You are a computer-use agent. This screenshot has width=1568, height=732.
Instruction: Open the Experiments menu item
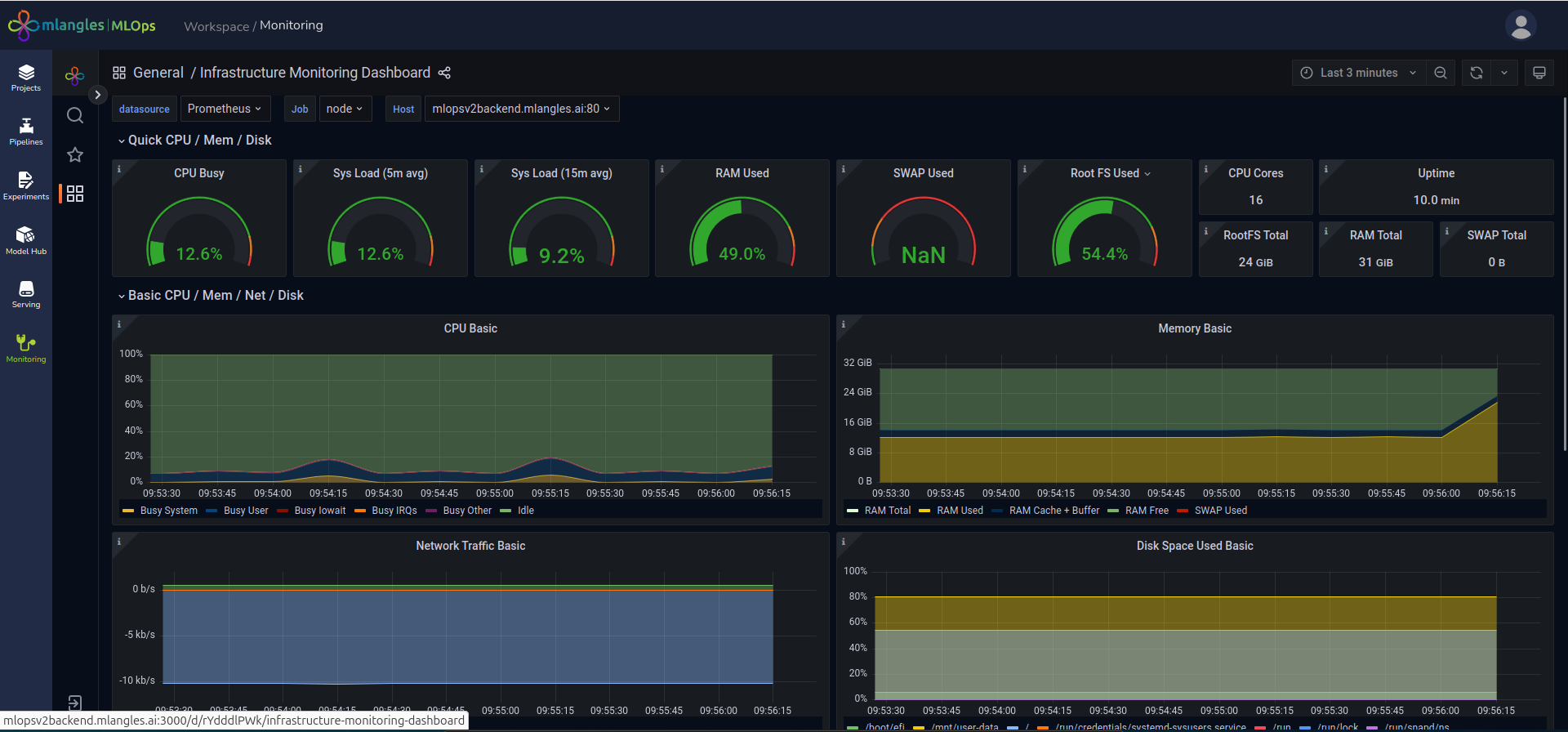(x=26, y=185)
